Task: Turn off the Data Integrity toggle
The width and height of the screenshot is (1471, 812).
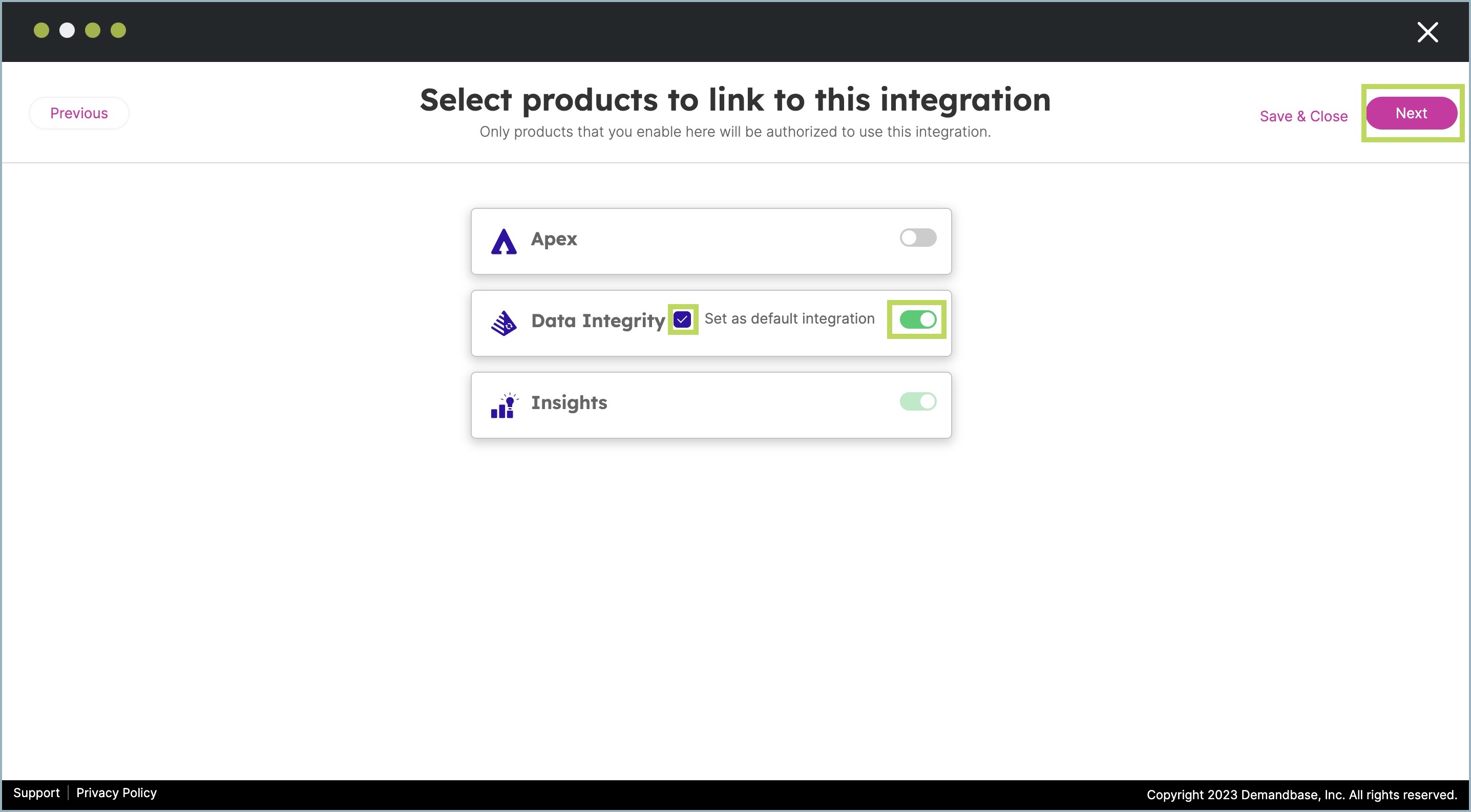Action: click(918, 319)
